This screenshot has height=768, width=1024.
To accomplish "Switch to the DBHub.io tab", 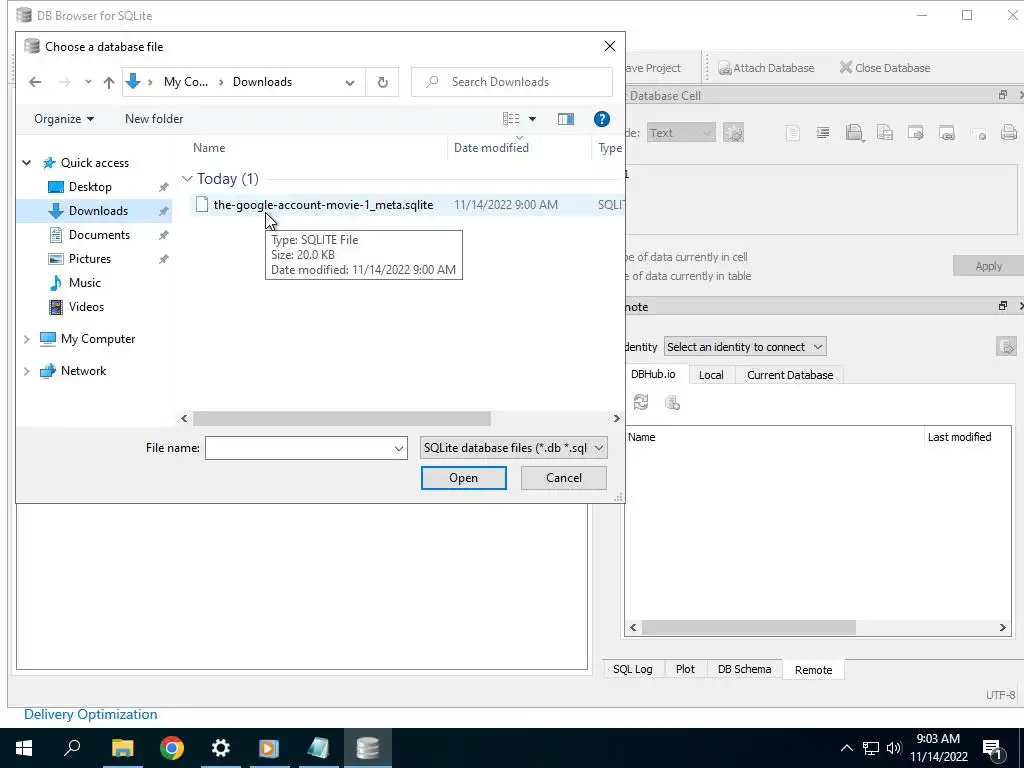I will tap(653, 374).
